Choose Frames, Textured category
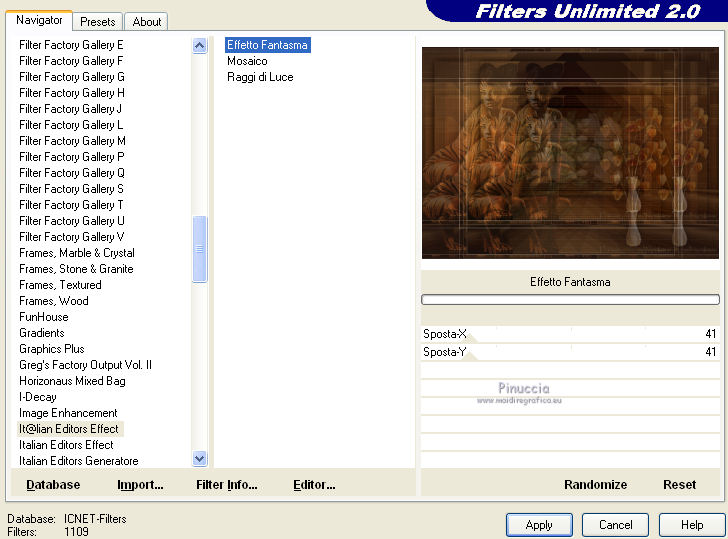 point(60,285)
